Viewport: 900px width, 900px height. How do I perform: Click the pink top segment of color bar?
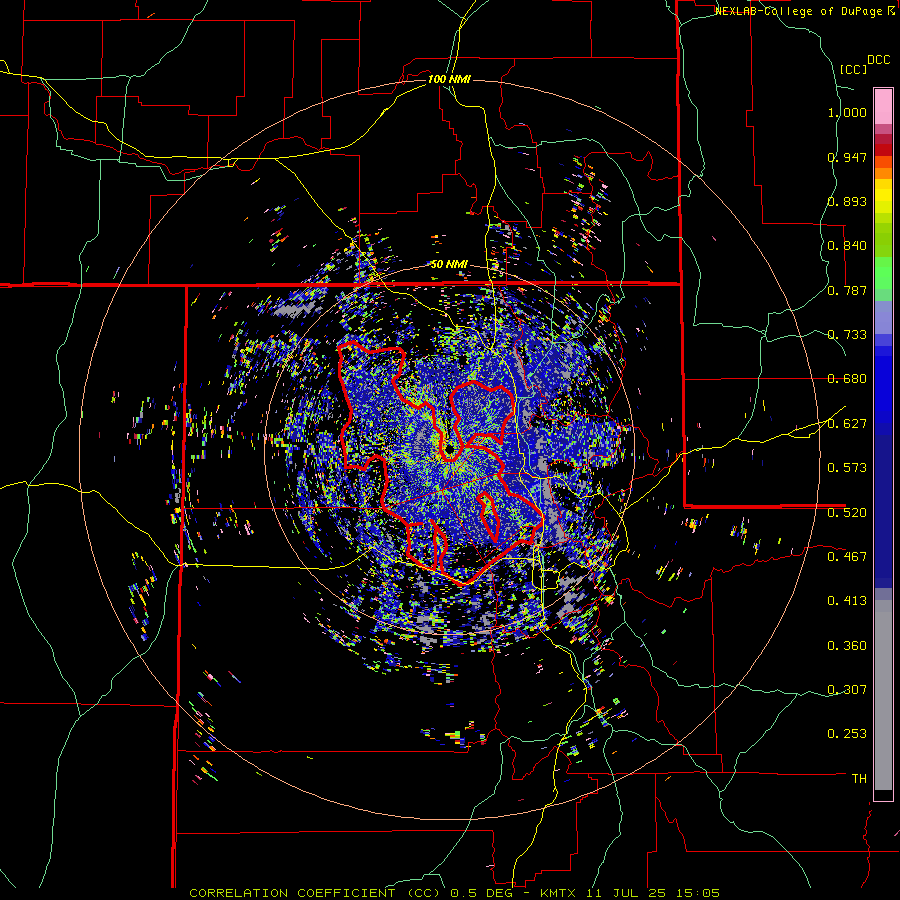883,106
